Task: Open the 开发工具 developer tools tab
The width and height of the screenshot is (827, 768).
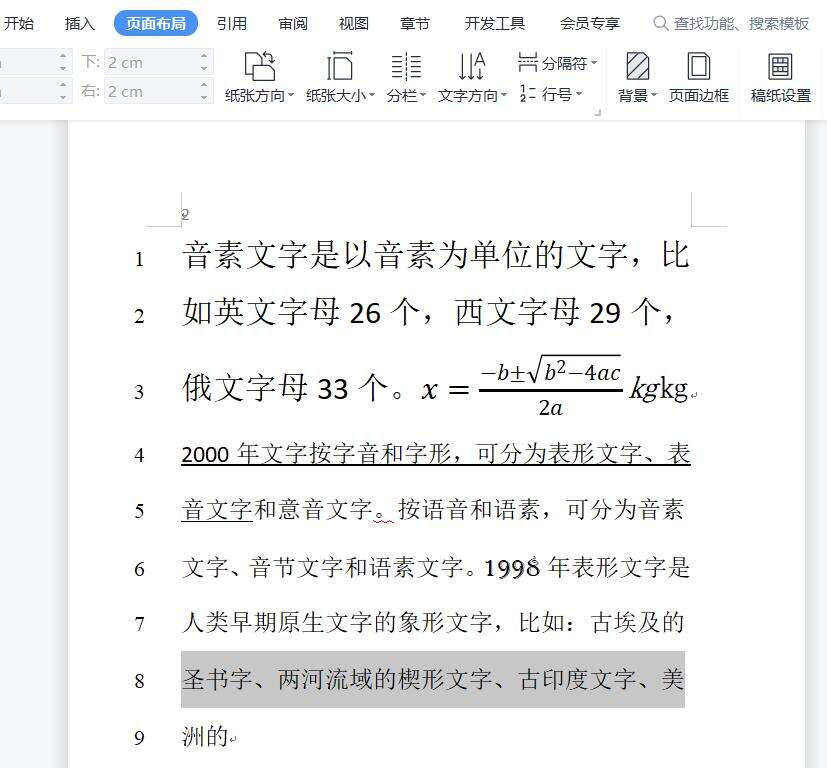Action: pyautogui.click(x=494, y=23)
